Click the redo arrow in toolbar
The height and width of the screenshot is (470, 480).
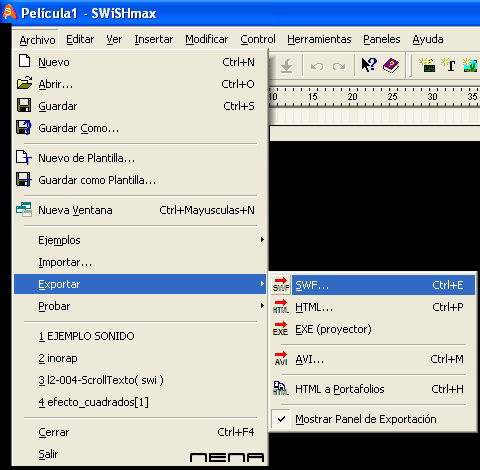[339, 66]
